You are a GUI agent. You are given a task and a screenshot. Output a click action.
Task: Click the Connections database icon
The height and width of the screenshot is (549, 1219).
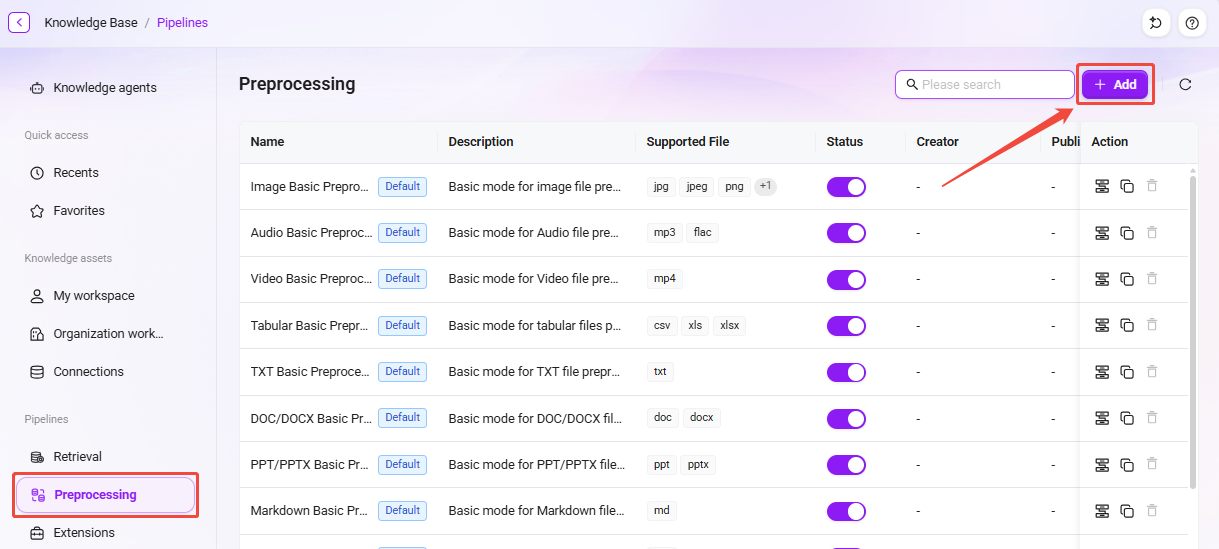[37, 372]
